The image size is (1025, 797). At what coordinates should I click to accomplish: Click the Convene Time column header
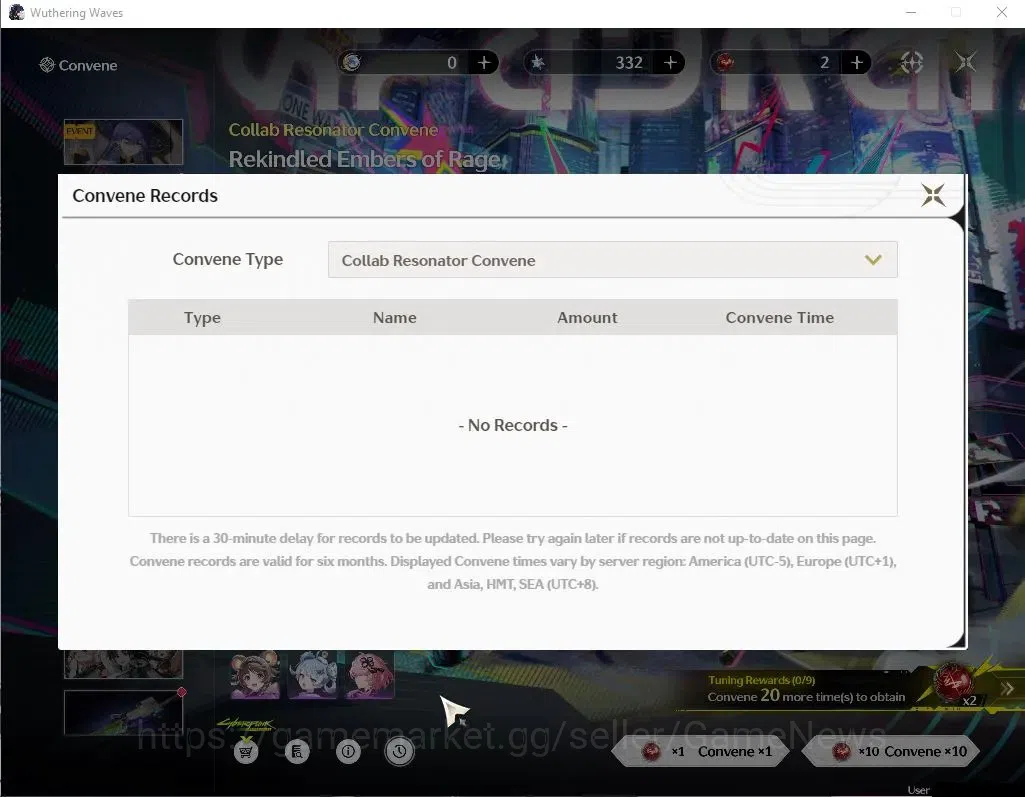[x=779, y=318]
